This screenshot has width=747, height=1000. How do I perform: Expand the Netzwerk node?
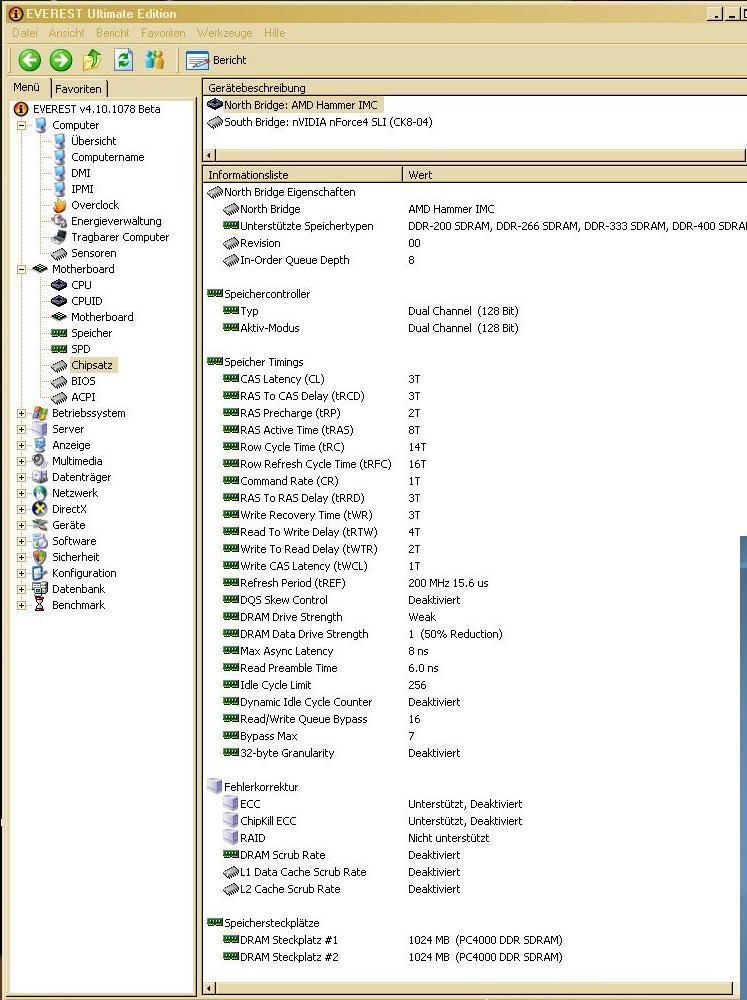[x=21, y=493]
